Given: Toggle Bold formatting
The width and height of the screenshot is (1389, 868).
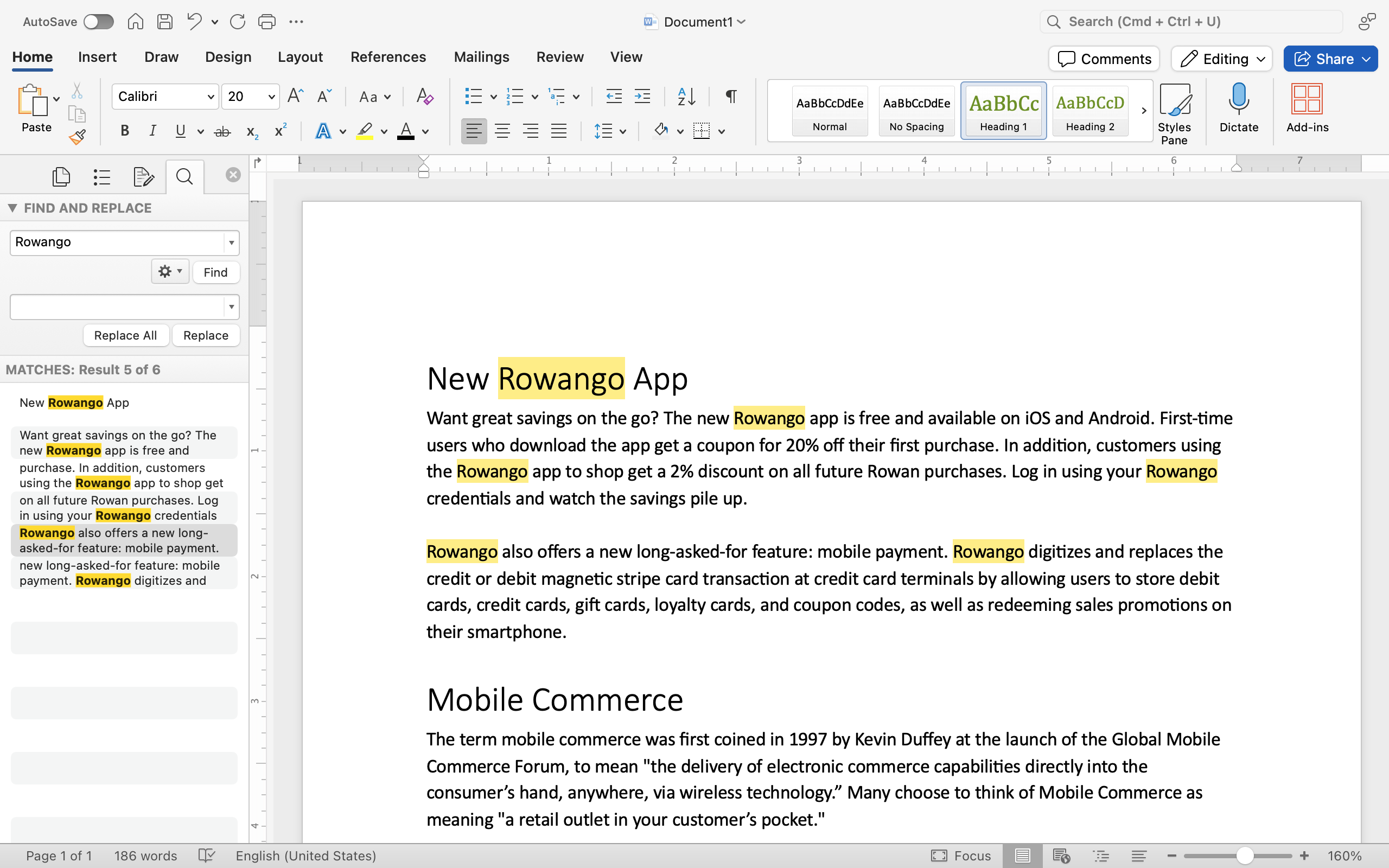Looking at the screenshot, I should click(x=125, y=131).
